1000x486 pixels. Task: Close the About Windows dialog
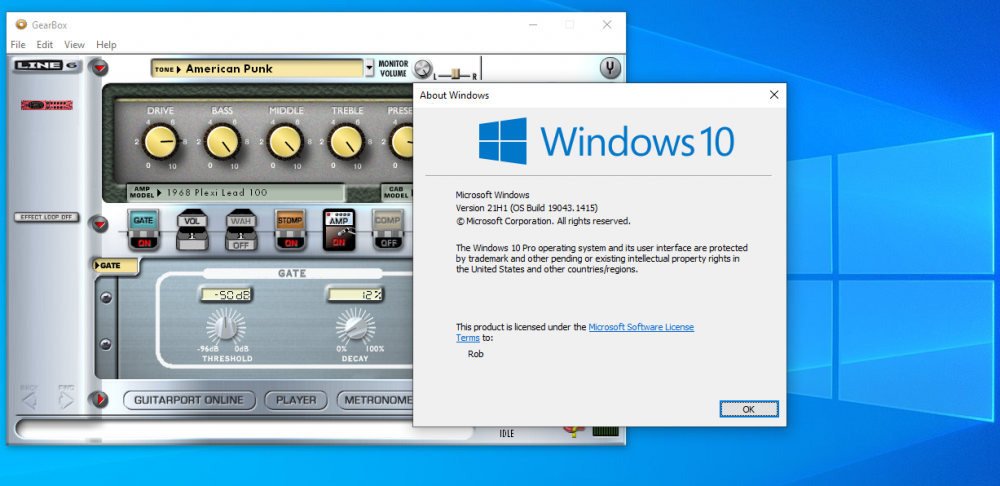(774, 95)
